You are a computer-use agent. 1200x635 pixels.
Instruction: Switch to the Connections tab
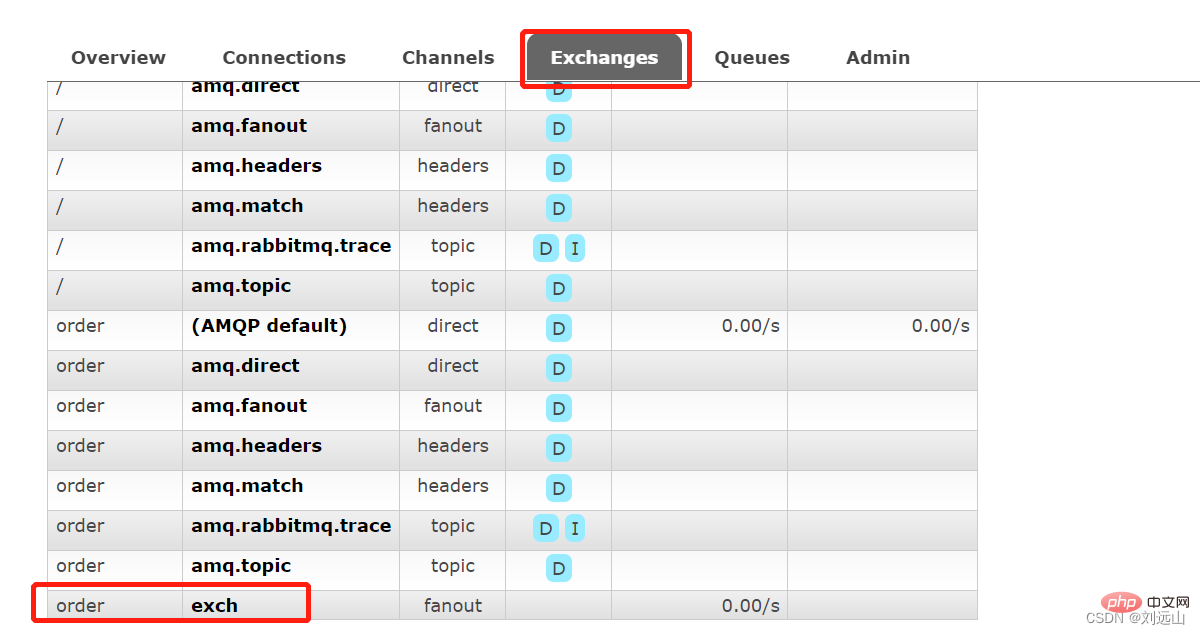[284, 58]
